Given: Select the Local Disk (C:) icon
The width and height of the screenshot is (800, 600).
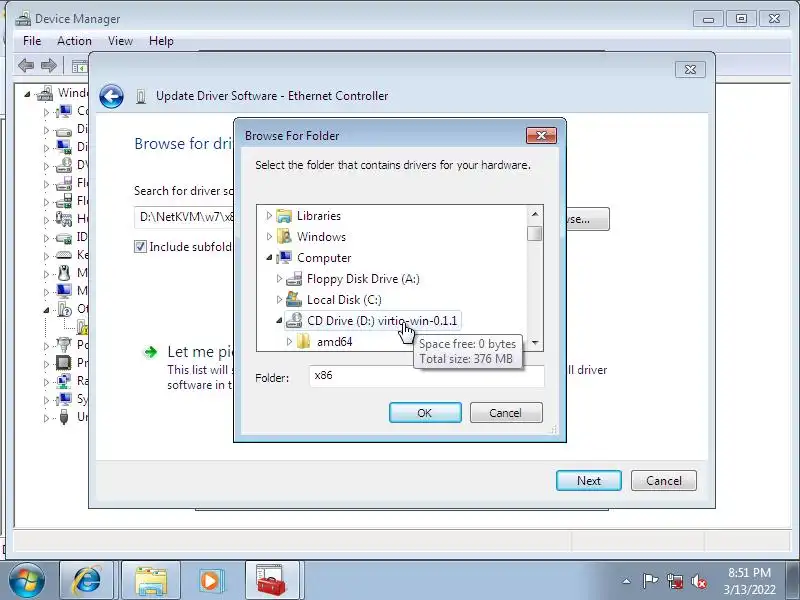Looking at the screenshot, I should point(294,299).
